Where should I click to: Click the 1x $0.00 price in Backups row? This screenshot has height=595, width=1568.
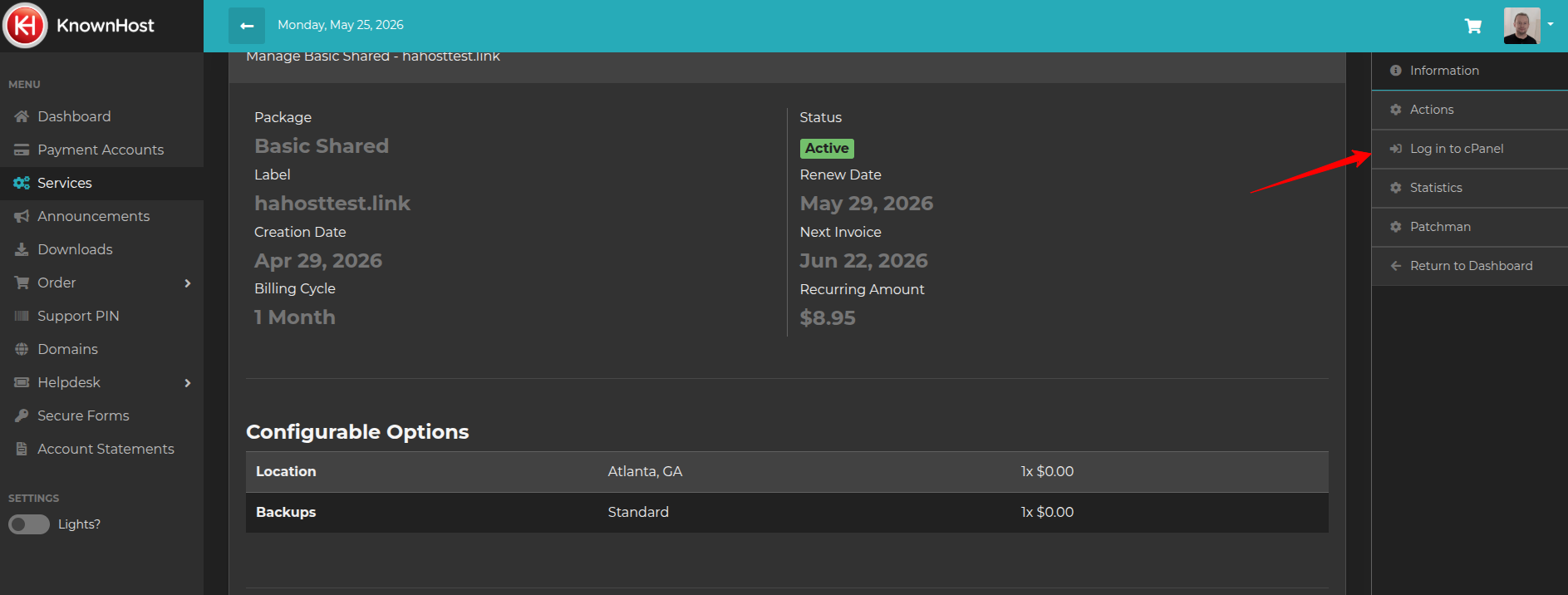coord(1047,512)
